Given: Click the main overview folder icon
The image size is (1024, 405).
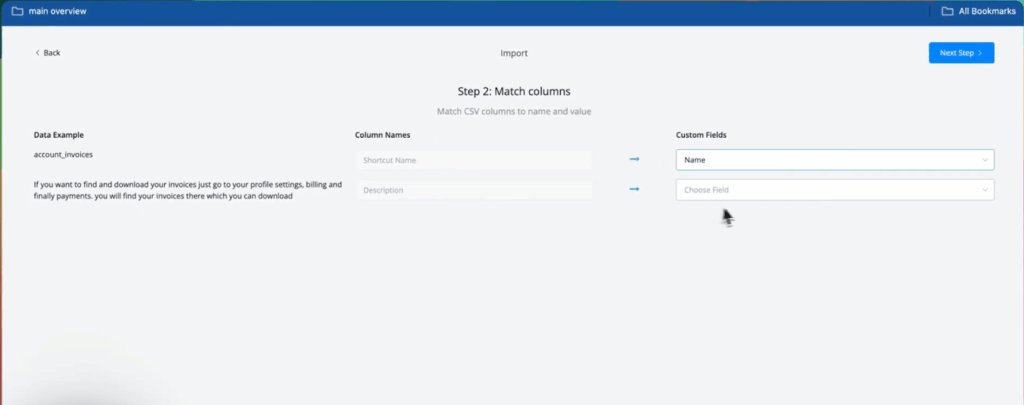Looking at the screenshot, I should tap(17, 12).
